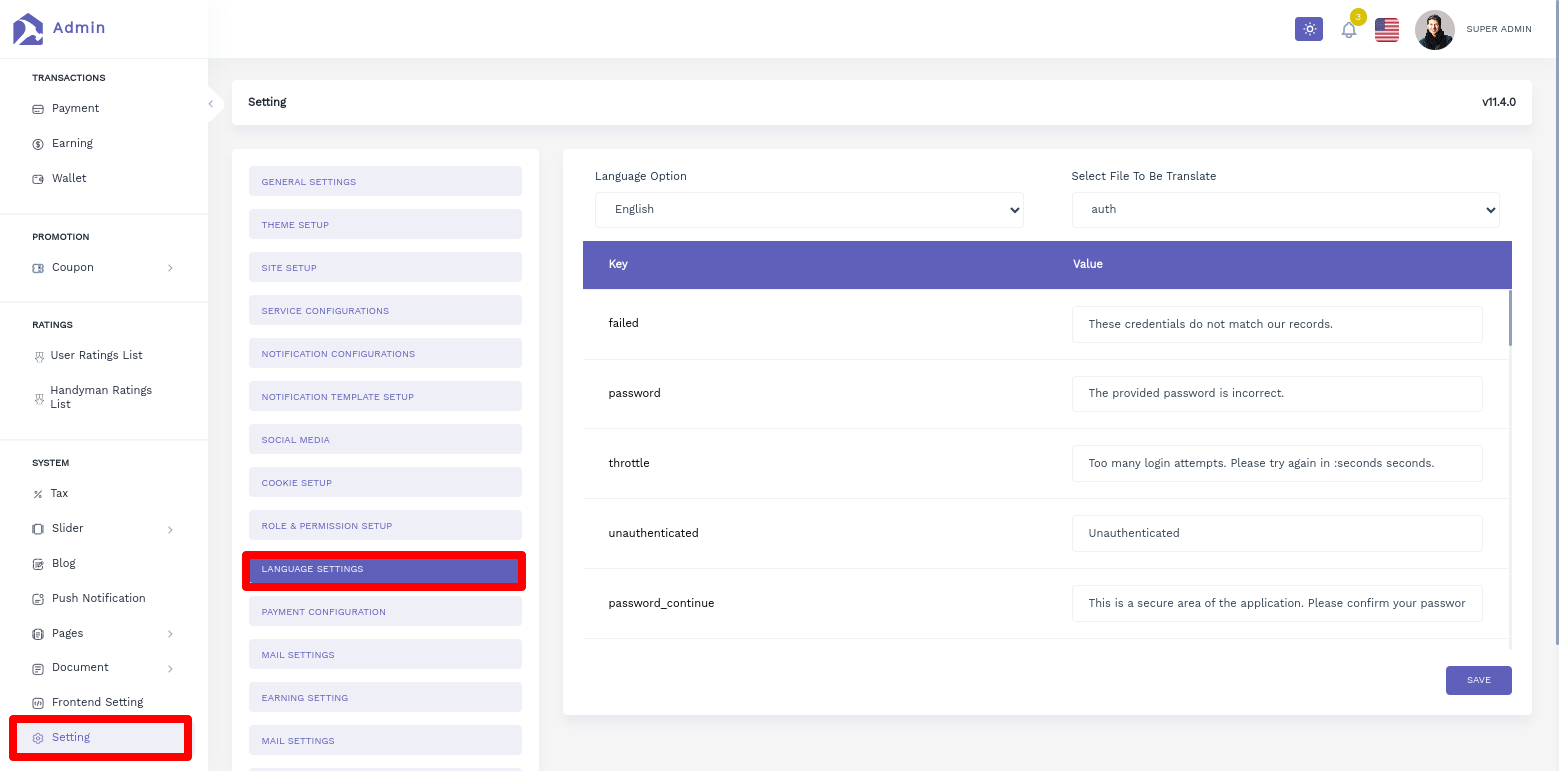Image resolution: width=1559 pixels, height=771 pixels.
Task: Click the Value column header
Action: 1087,264
